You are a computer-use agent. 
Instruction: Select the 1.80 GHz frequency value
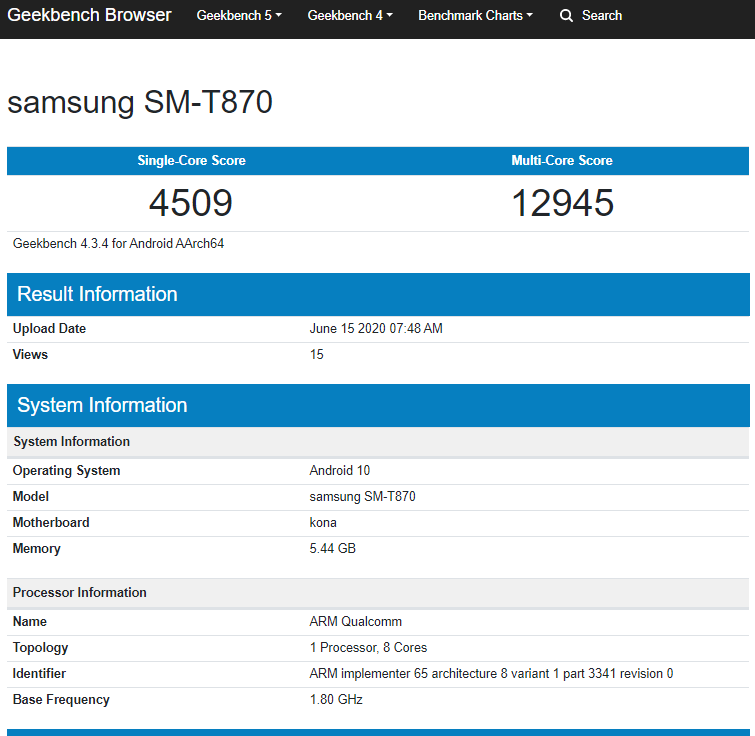pyautogui.click(x=336, y=699)
